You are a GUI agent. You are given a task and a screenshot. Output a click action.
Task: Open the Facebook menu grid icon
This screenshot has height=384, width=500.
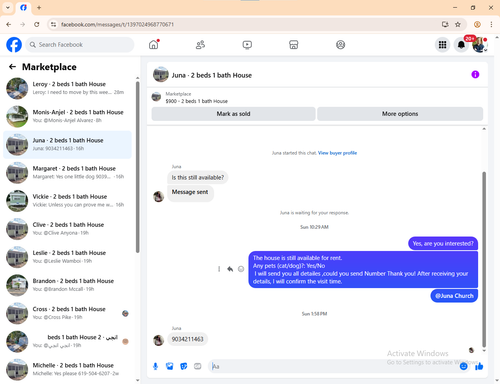point(442,45)
